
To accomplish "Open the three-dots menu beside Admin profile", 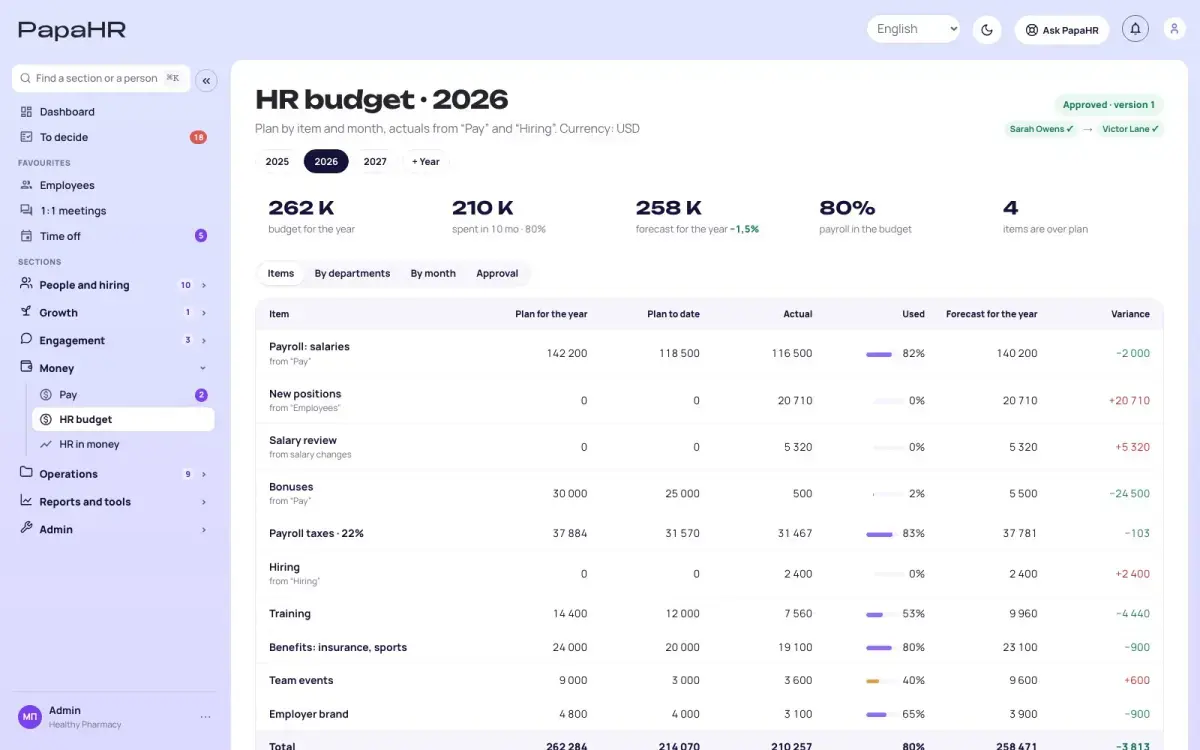I will (x=205, y=717).
